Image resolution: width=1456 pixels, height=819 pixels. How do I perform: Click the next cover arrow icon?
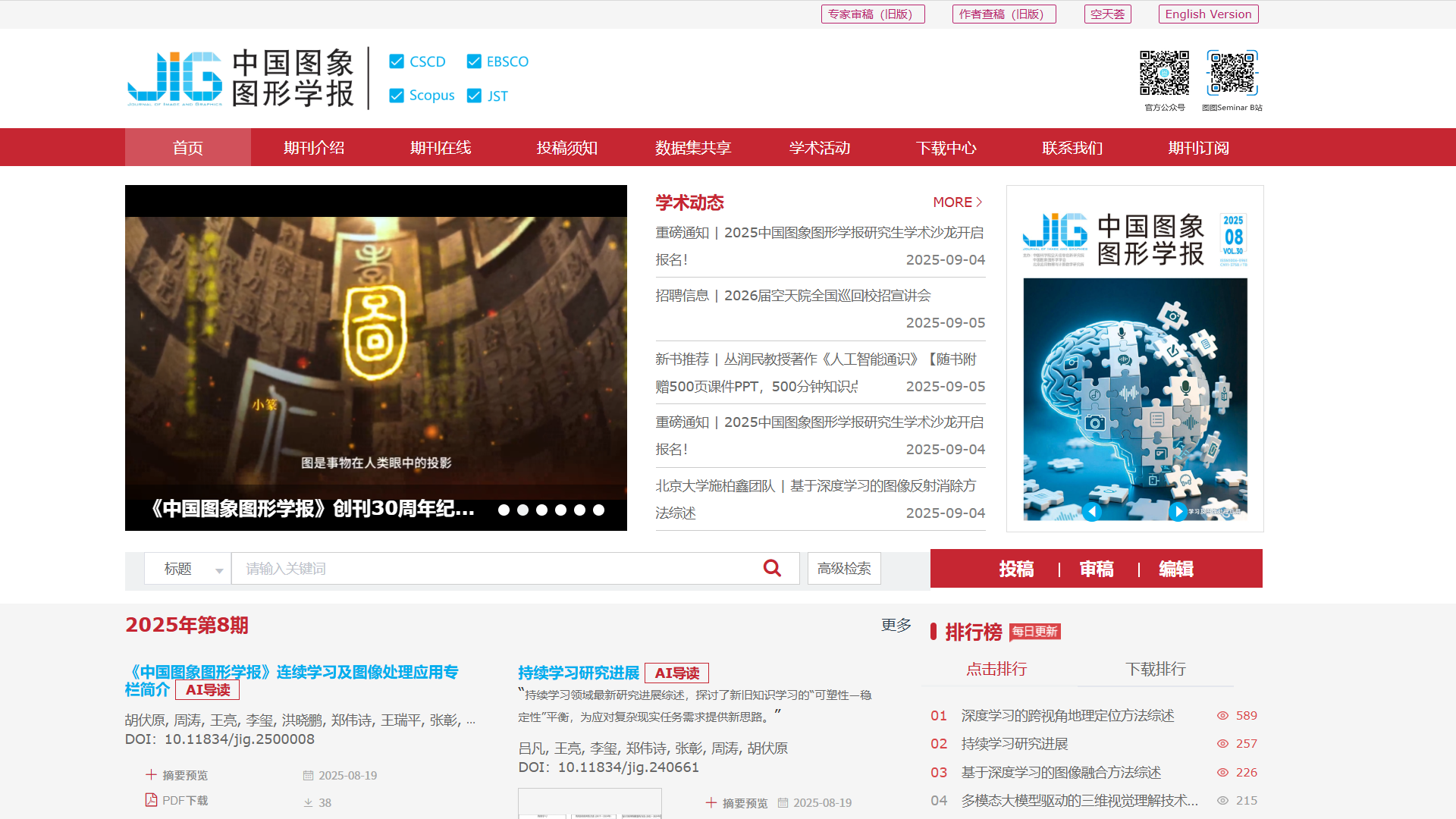pos(1178,512)
